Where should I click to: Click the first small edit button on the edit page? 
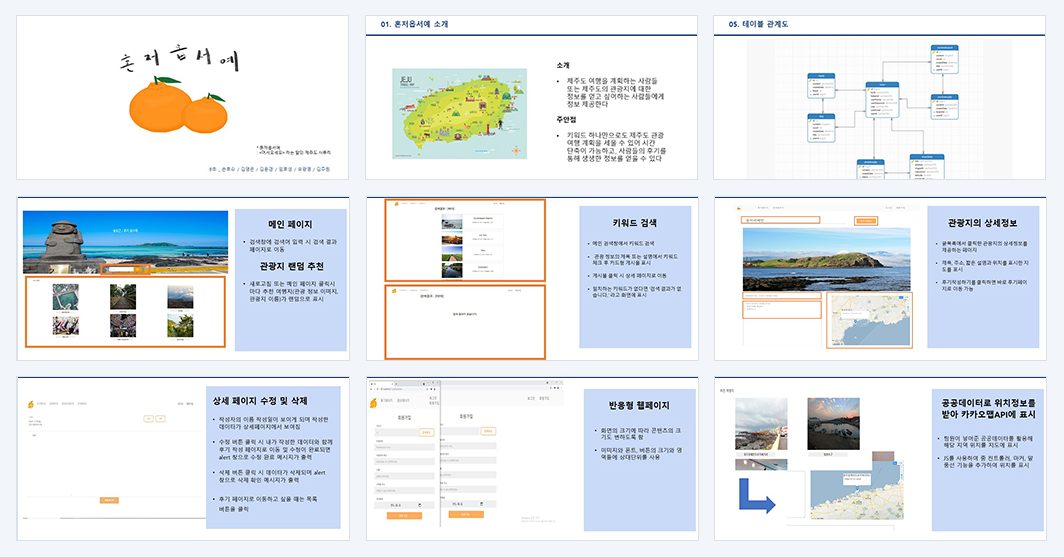[x=149, y=419]
